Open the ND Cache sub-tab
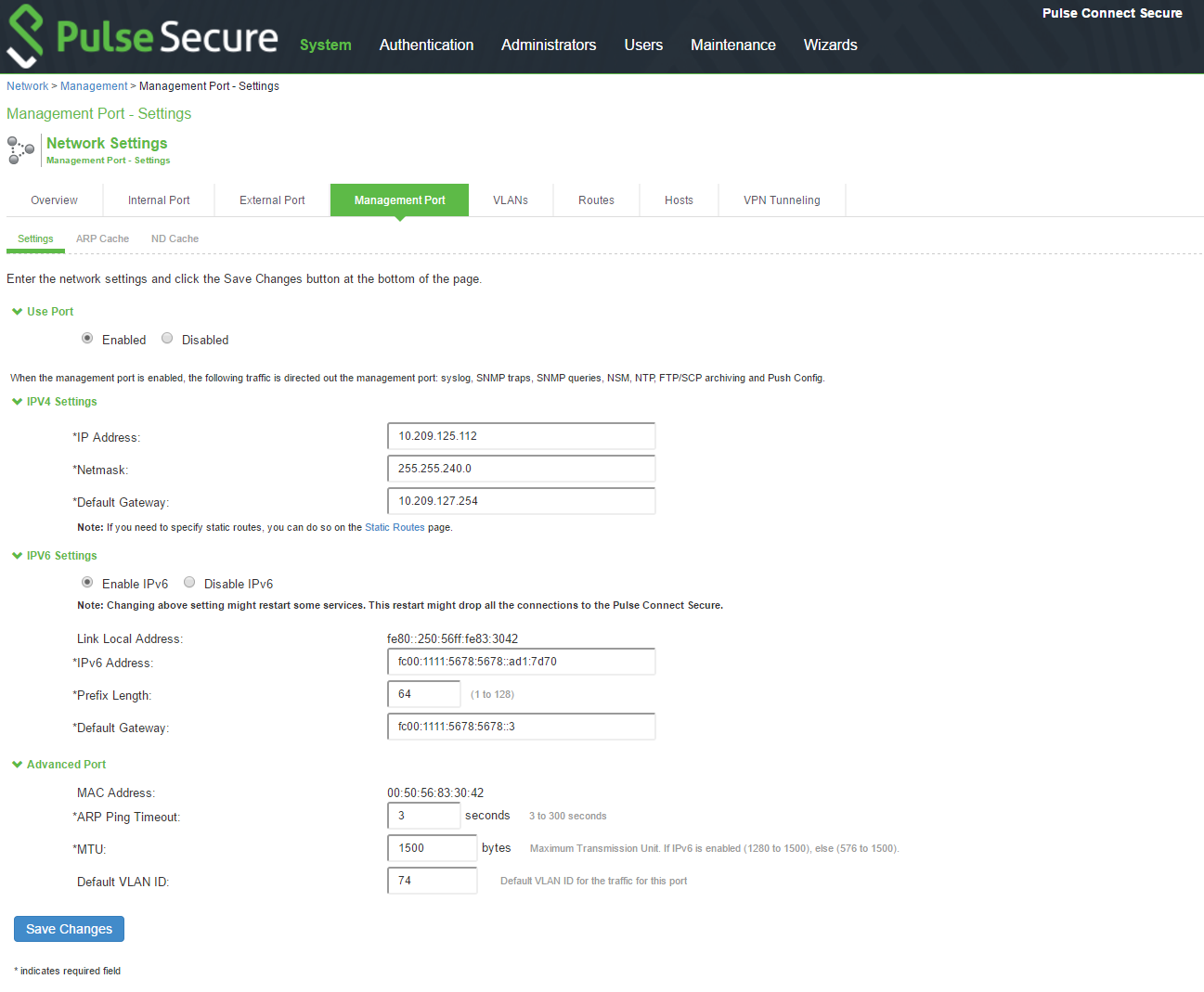Viewport: 1204px width, 992px height. pyautogui.click(x=175, y=239)
